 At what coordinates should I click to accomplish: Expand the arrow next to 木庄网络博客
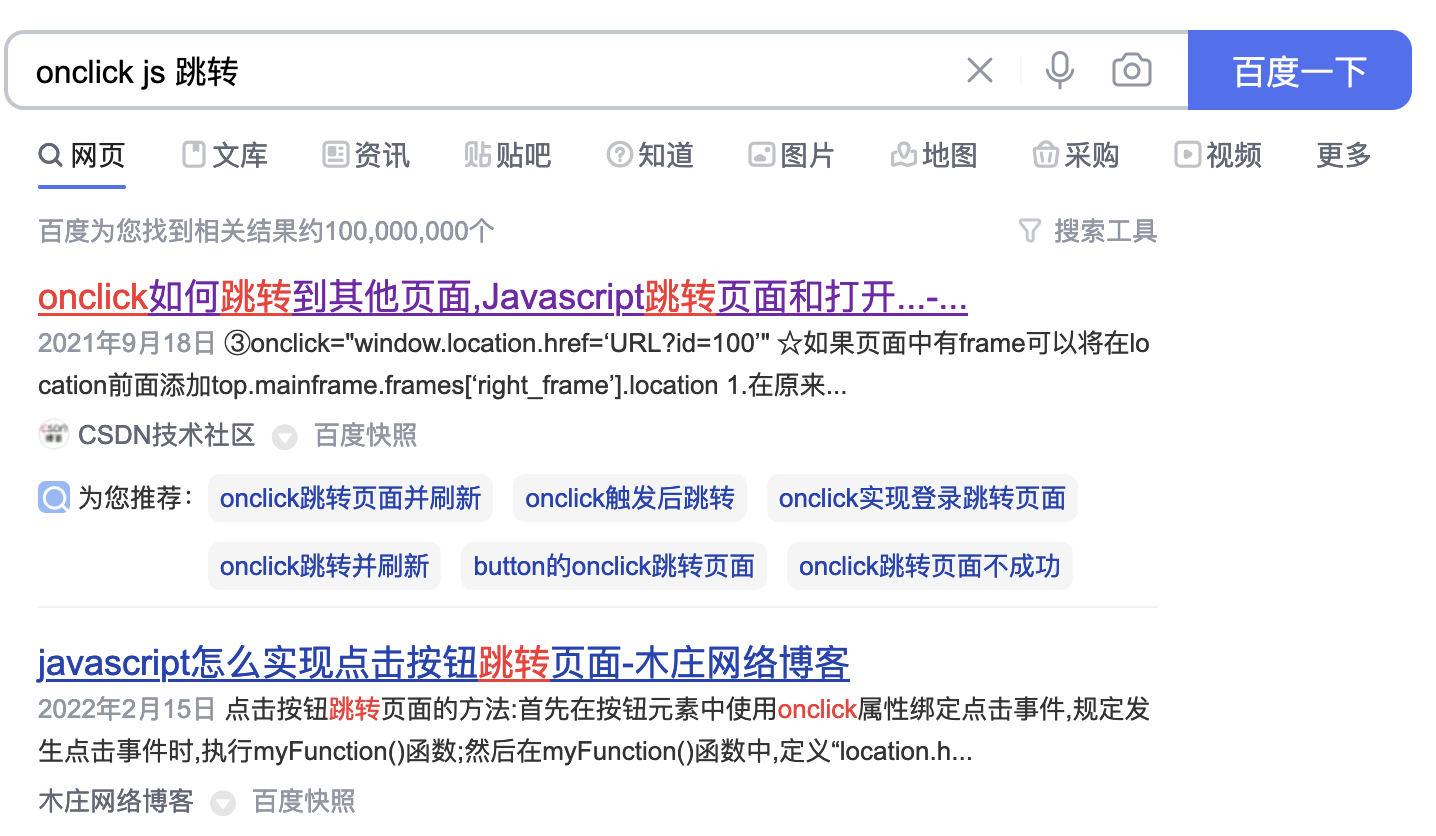[223, 803]
